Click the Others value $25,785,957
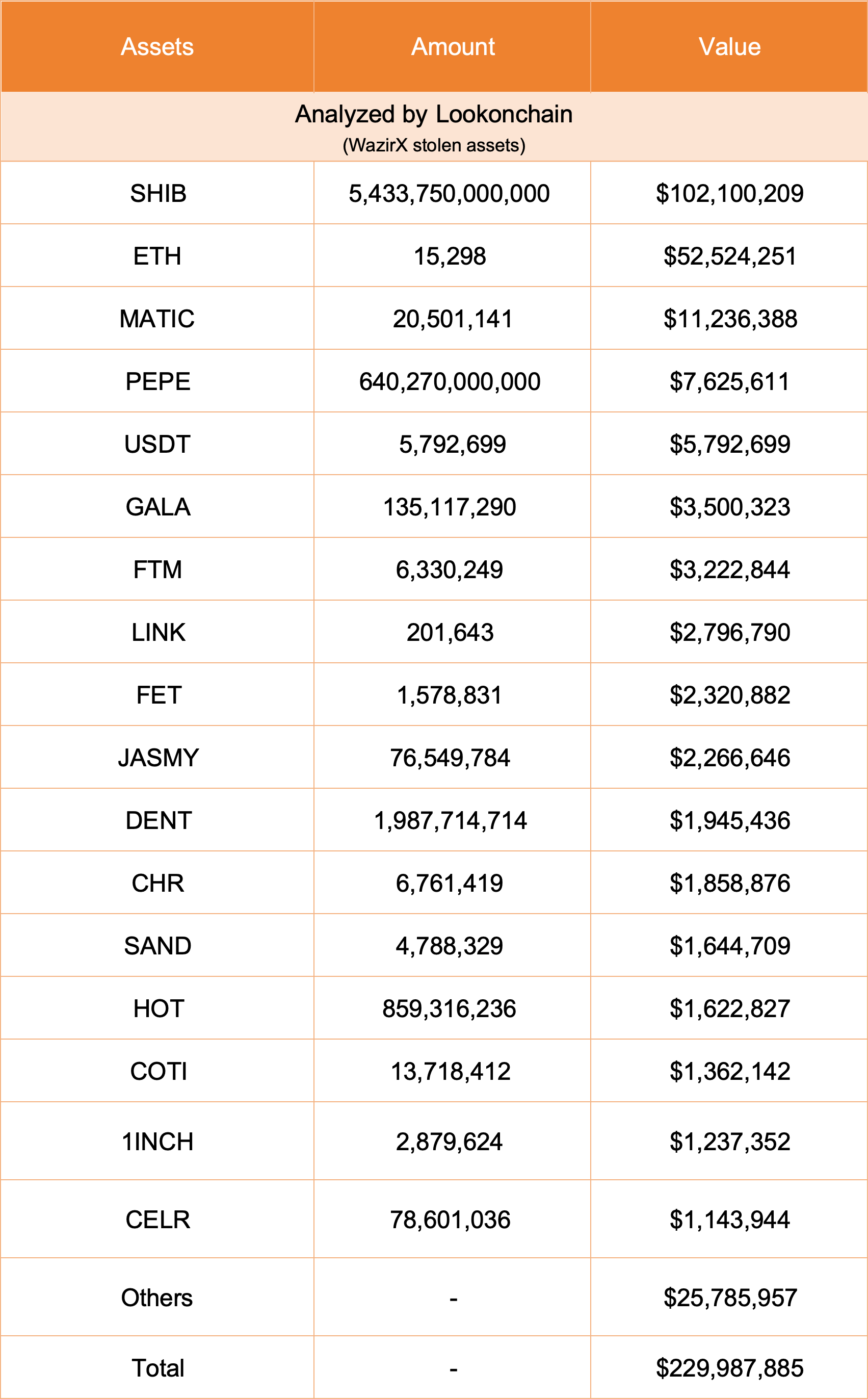868x1399 pixels. 730,1298
